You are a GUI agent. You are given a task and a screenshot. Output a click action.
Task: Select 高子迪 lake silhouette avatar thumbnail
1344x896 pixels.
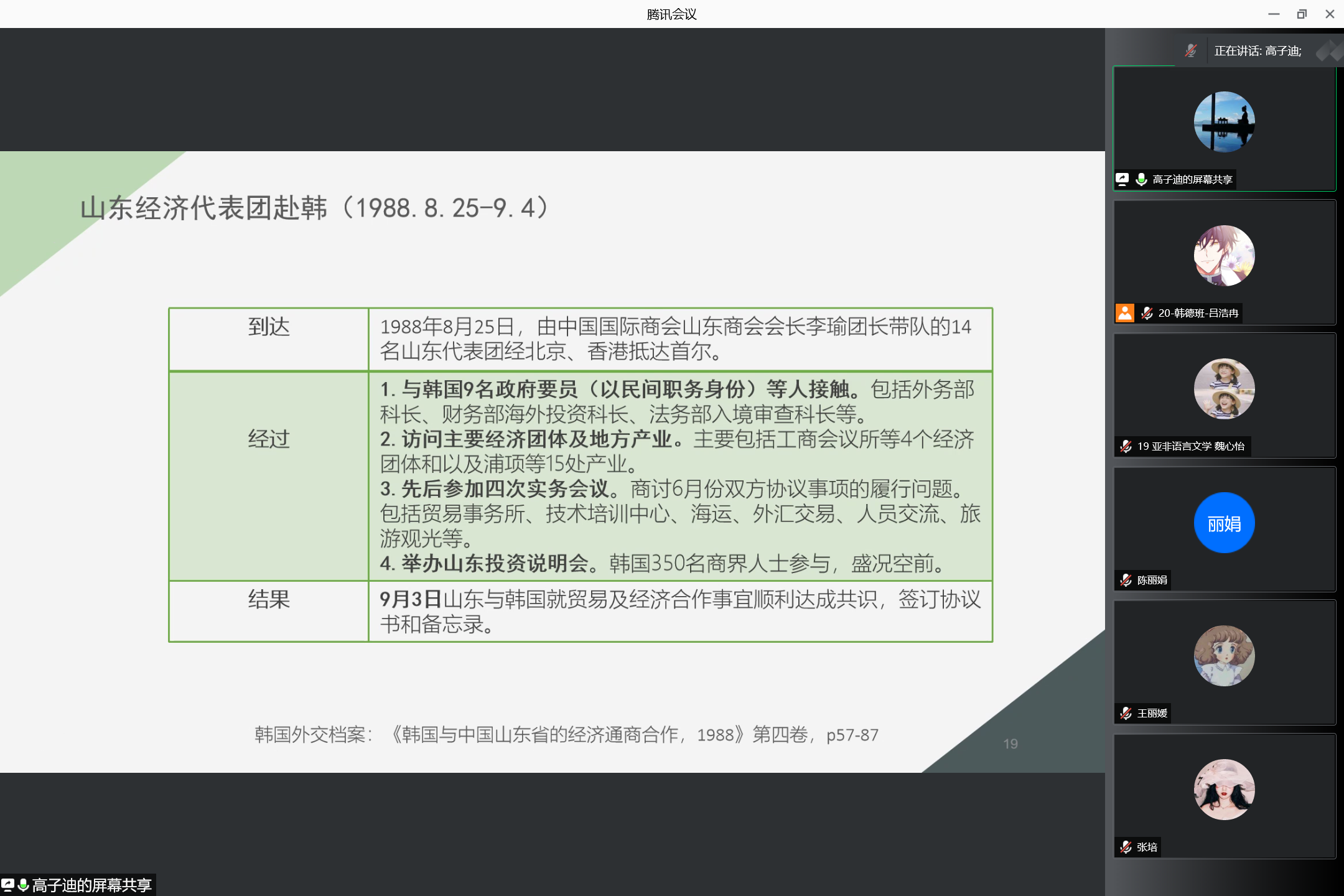[x=1224, y=122]
